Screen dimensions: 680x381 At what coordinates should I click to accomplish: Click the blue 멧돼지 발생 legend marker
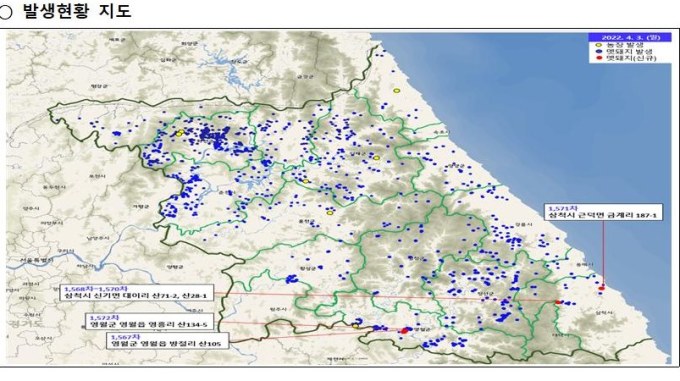599,51
